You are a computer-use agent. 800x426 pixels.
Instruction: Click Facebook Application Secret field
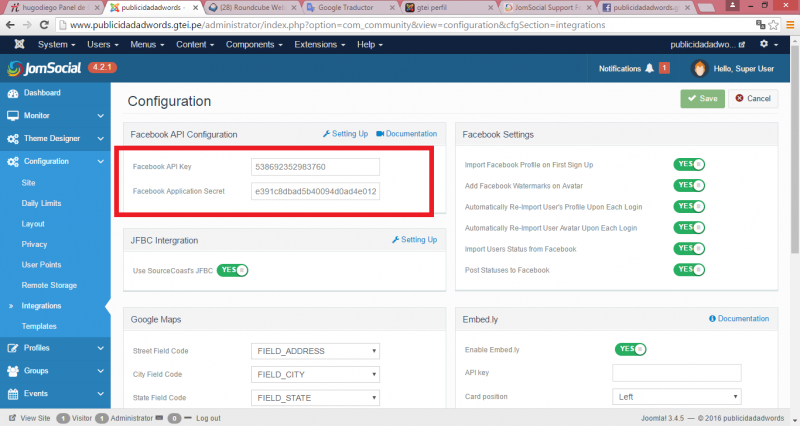(315, 191)
